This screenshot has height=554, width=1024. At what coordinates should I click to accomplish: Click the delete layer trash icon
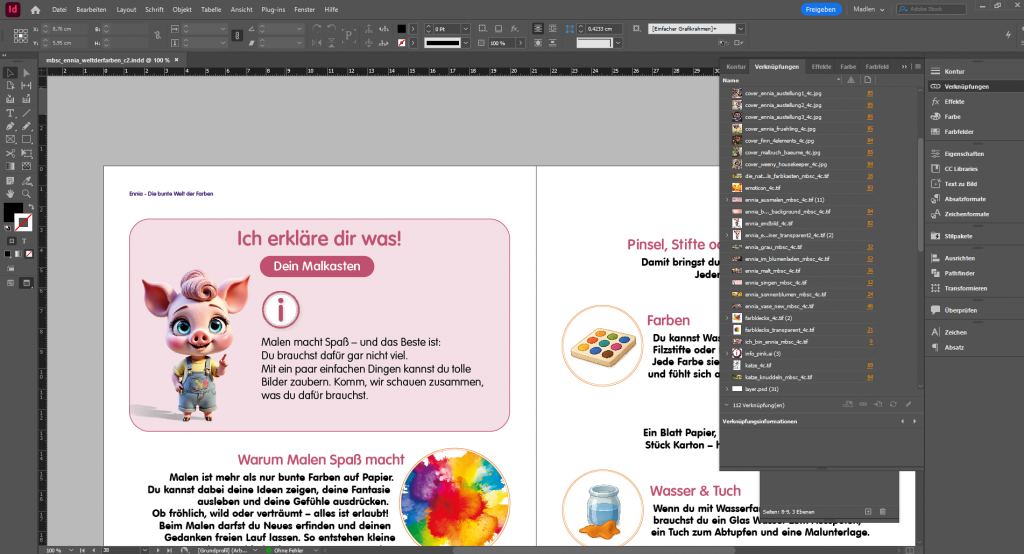[x=882, y=512]
